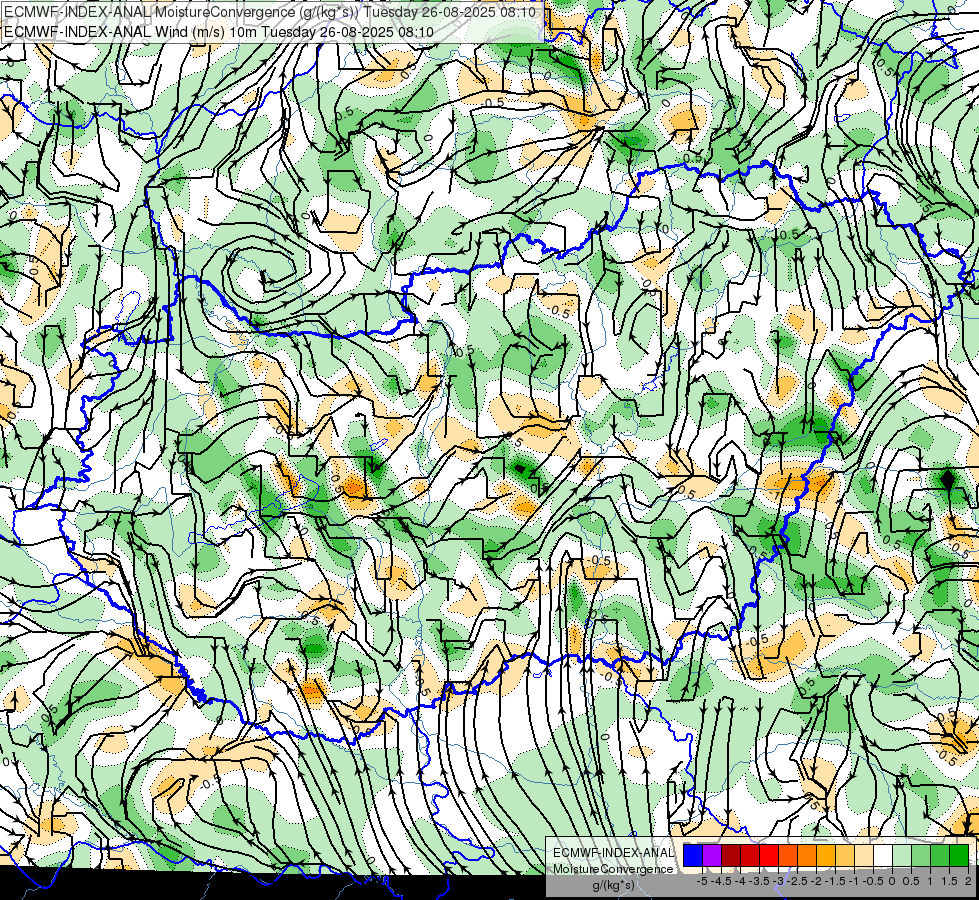The image size is (979, 900).
Task: Click the ECMWF-INDEX-ANAL label in the legend
Action: click(x=613, y=853)
